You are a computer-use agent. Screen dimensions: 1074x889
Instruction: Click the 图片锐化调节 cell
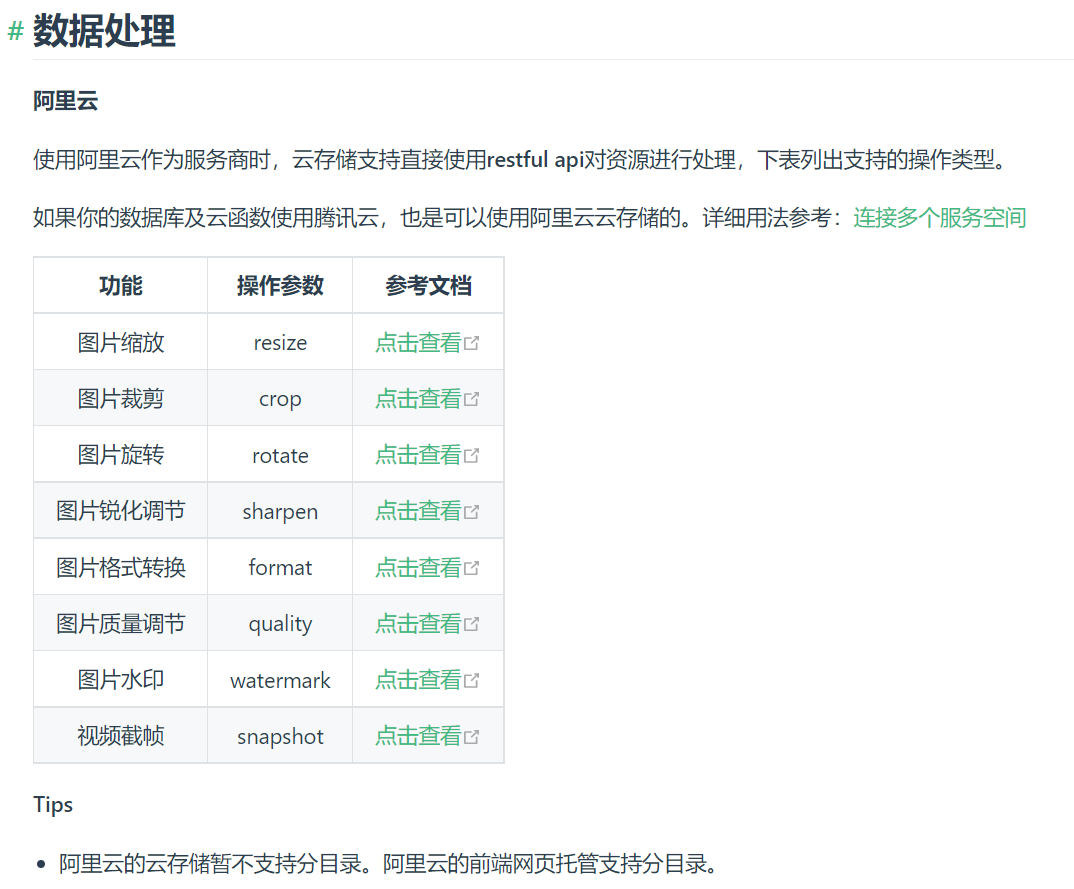click(x=121, y=511)
